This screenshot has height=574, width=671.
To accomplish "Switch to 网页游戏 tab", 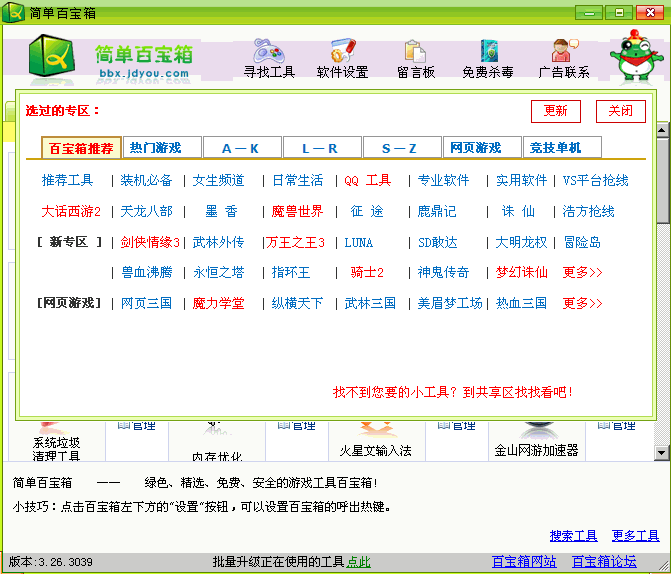I will 482,148.
